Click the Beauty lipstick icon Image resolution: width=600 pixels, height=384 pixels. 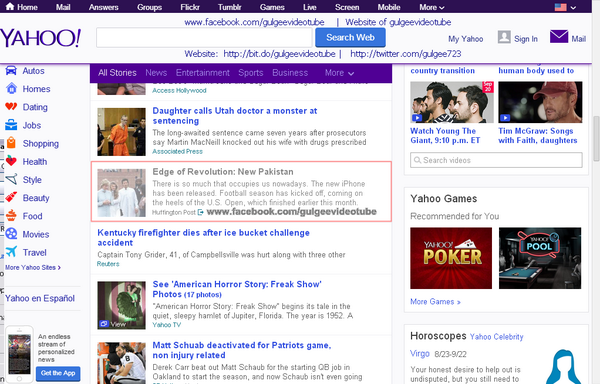tap(11, 197)
